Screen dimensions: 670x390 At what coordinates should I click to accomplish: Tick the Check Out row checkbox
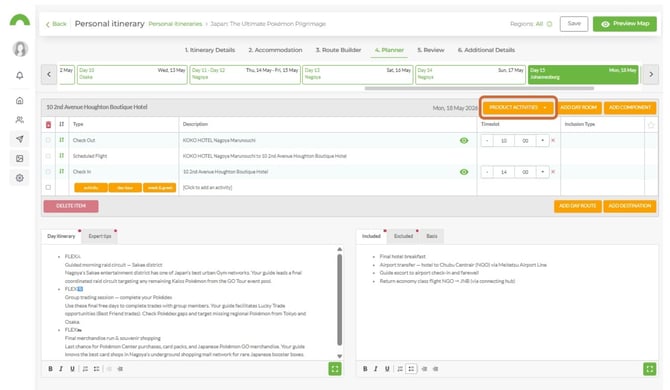coord(48,140)
